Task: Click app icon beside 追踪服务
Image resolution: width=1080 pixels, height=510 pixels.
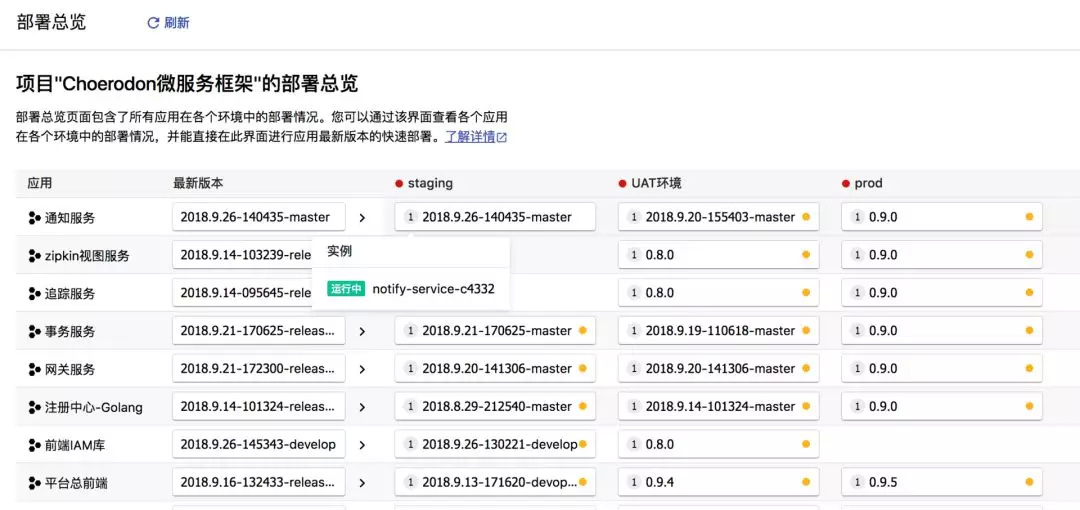Action: pyautogui.click(x=34, y=294)
